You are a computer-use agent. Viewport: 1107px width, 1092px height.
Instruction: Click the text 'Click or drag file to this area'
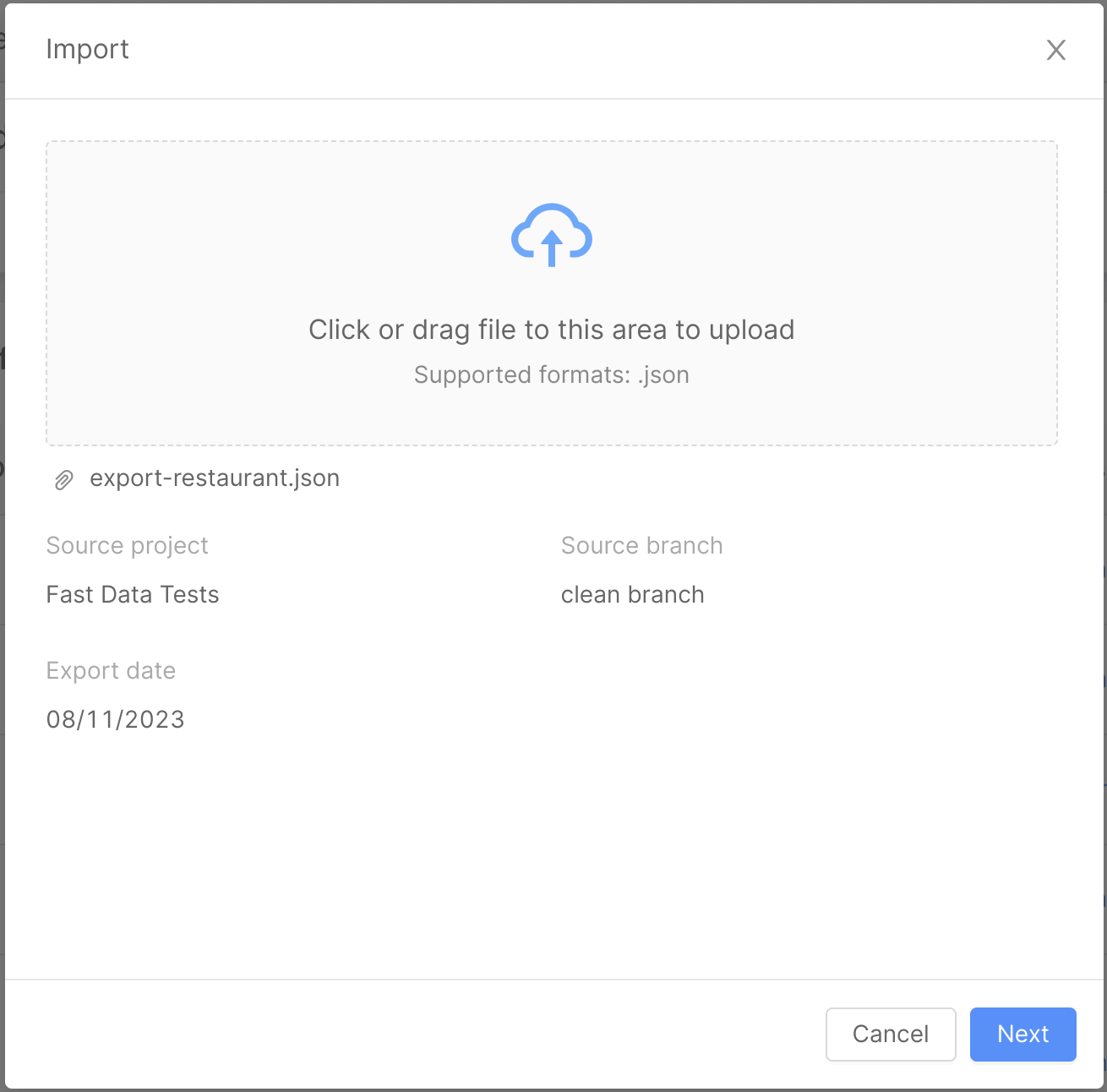[x=551, y=330]
